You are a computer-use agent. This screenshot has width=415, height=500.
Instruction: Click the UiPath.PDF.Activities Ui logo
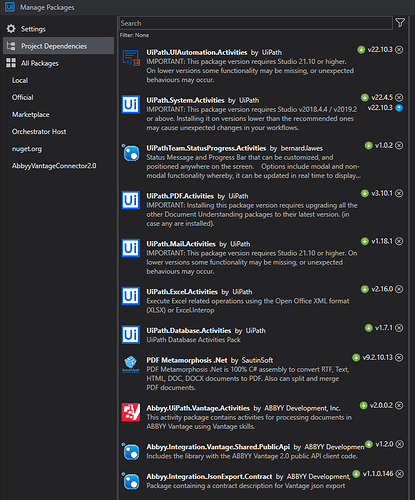coord(131,200)
